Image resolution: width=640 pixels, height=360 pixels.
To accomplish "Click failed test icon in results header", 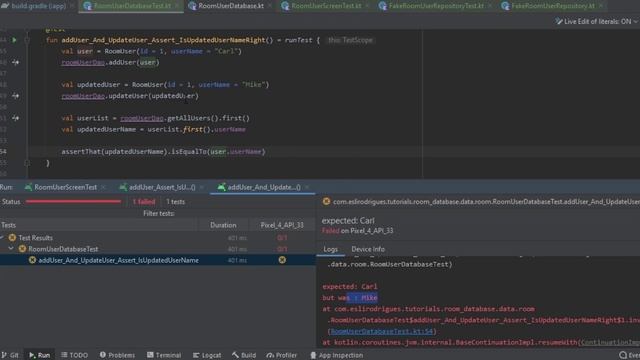I will (x=326, y=201).
